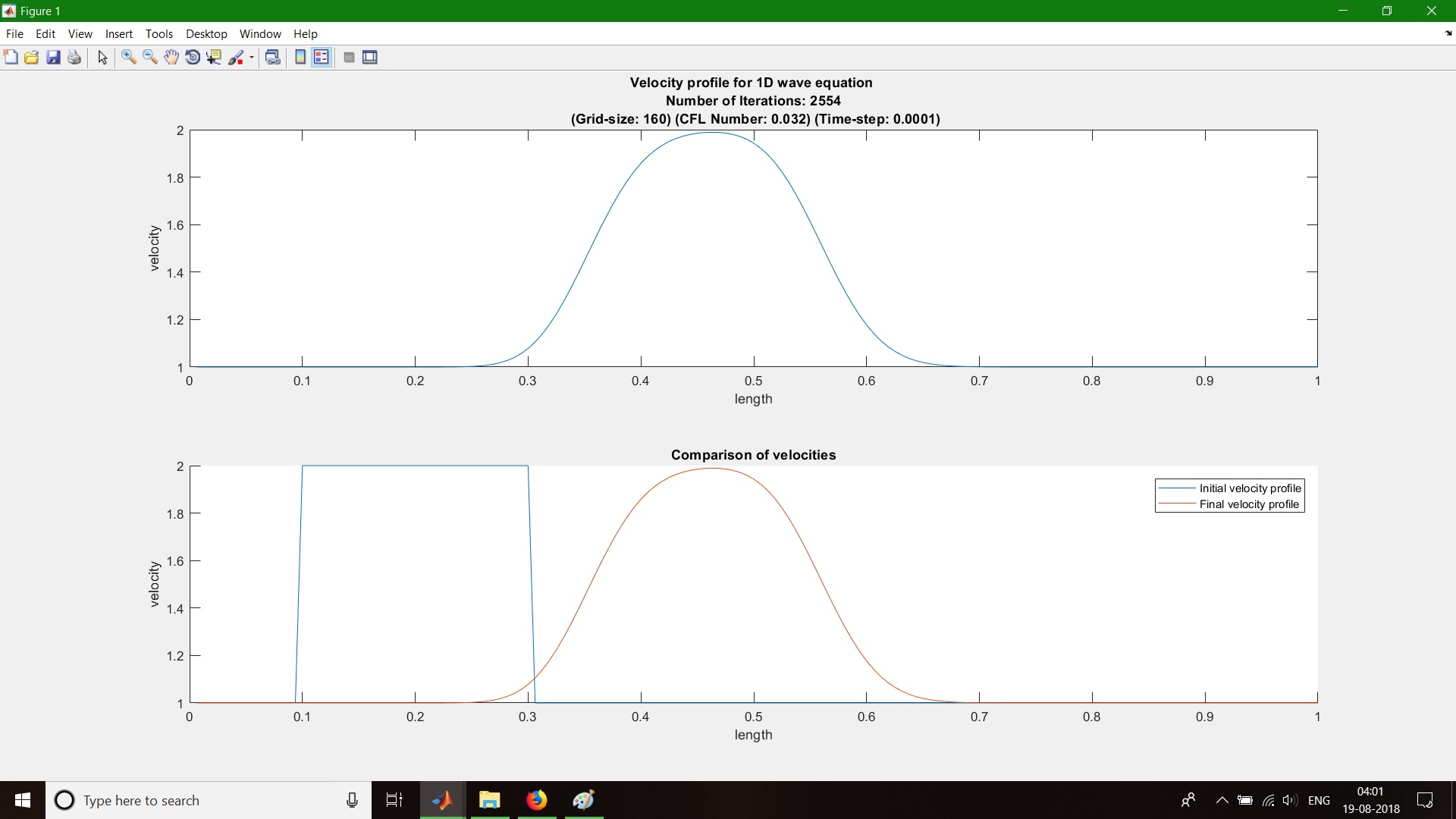Click the zoom-in magnifier tool icon
Image resolution: width=1456 pixels, height=819 pixels.
(x=128, y=57)
